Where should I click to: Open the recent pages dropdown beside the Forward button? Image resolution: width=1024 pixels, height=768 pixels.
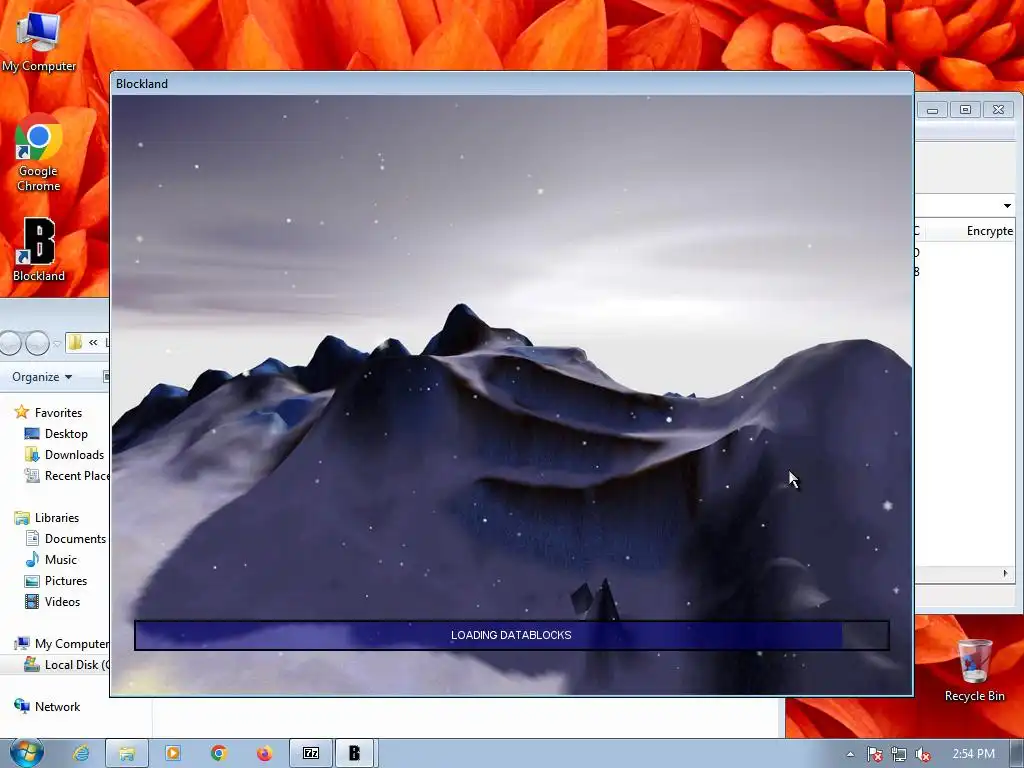(x=57, y=344)
